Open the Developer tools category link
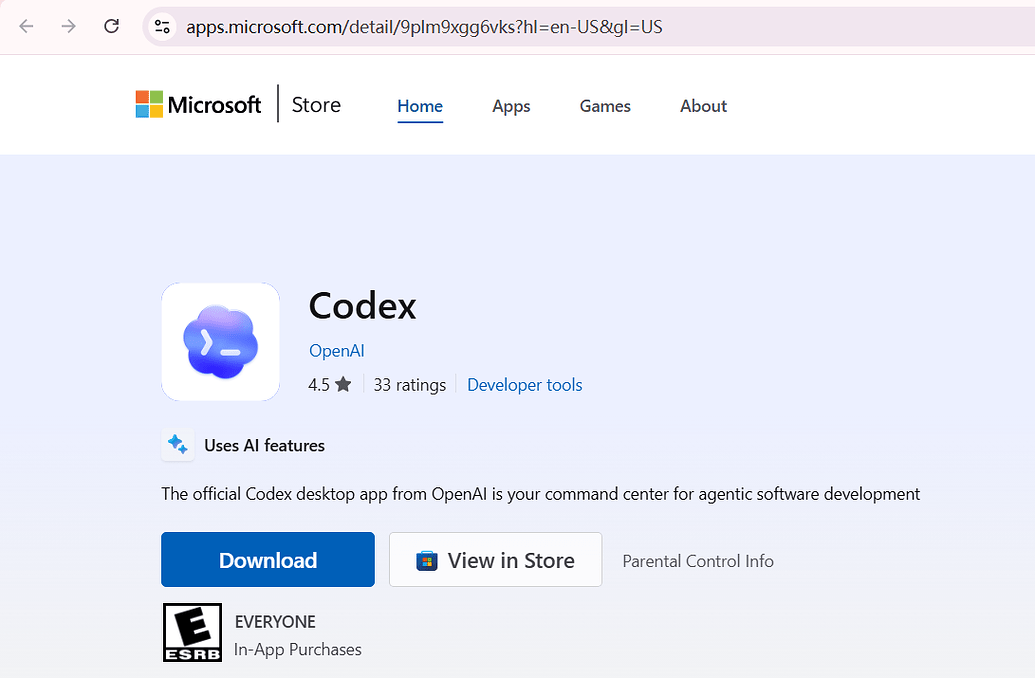 click(x=525, y=385)
